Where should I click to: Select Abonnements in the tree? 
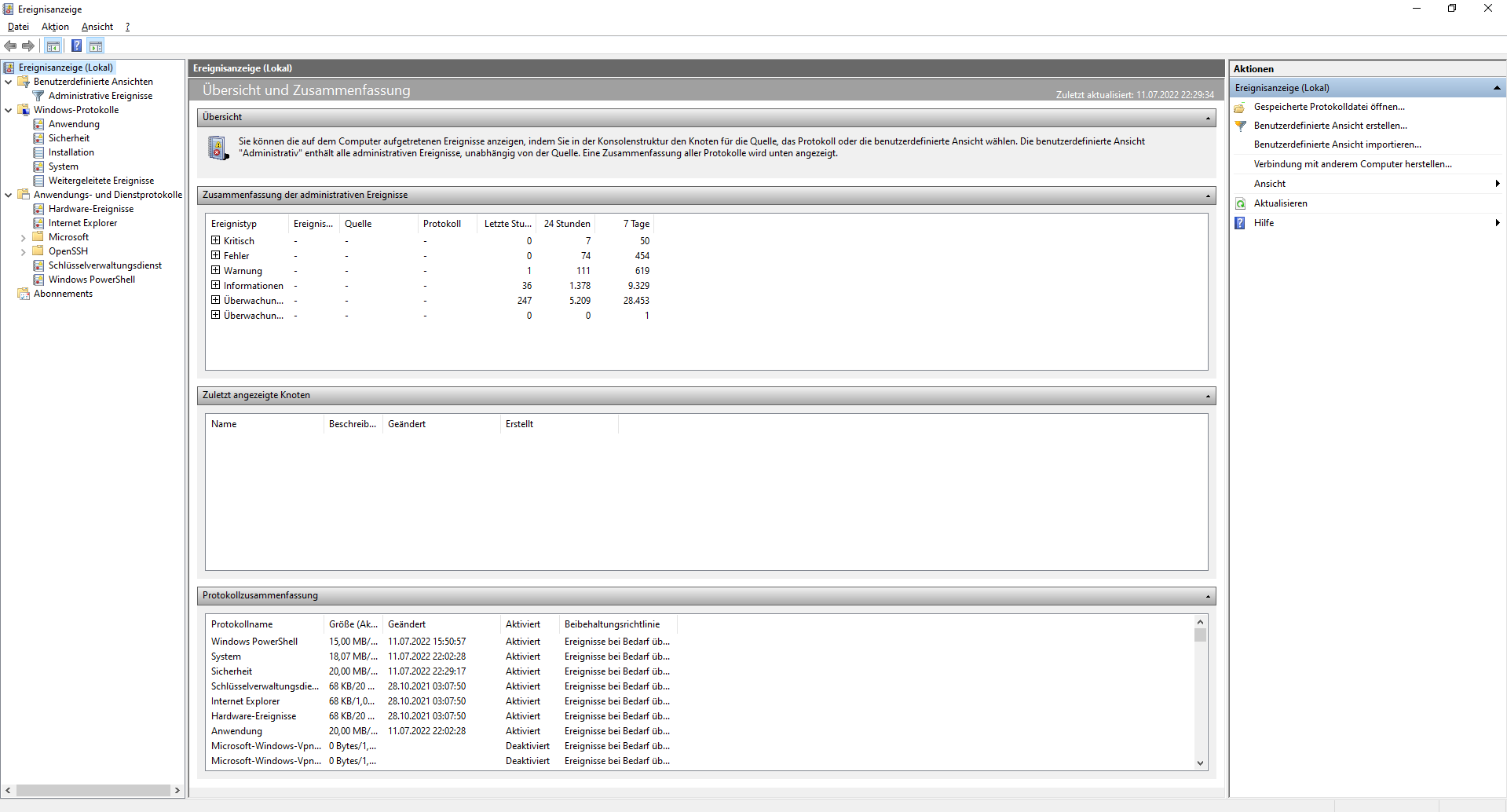[x=63, y=294]
